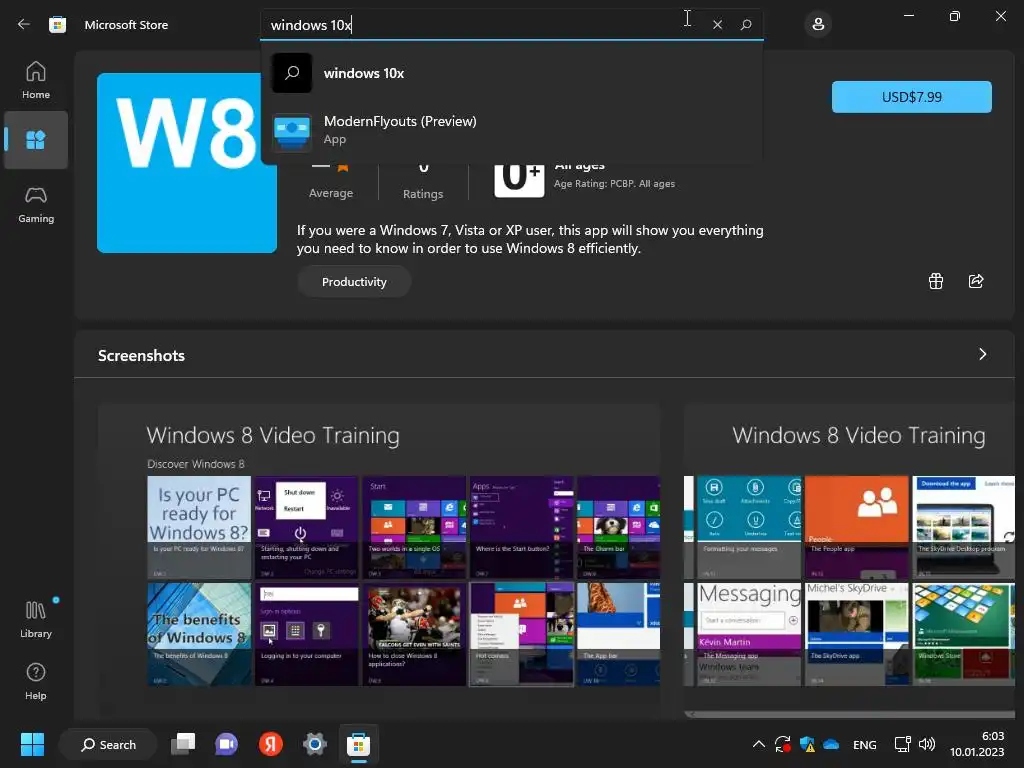Buy the app for USD$7.99

(912, 97)
